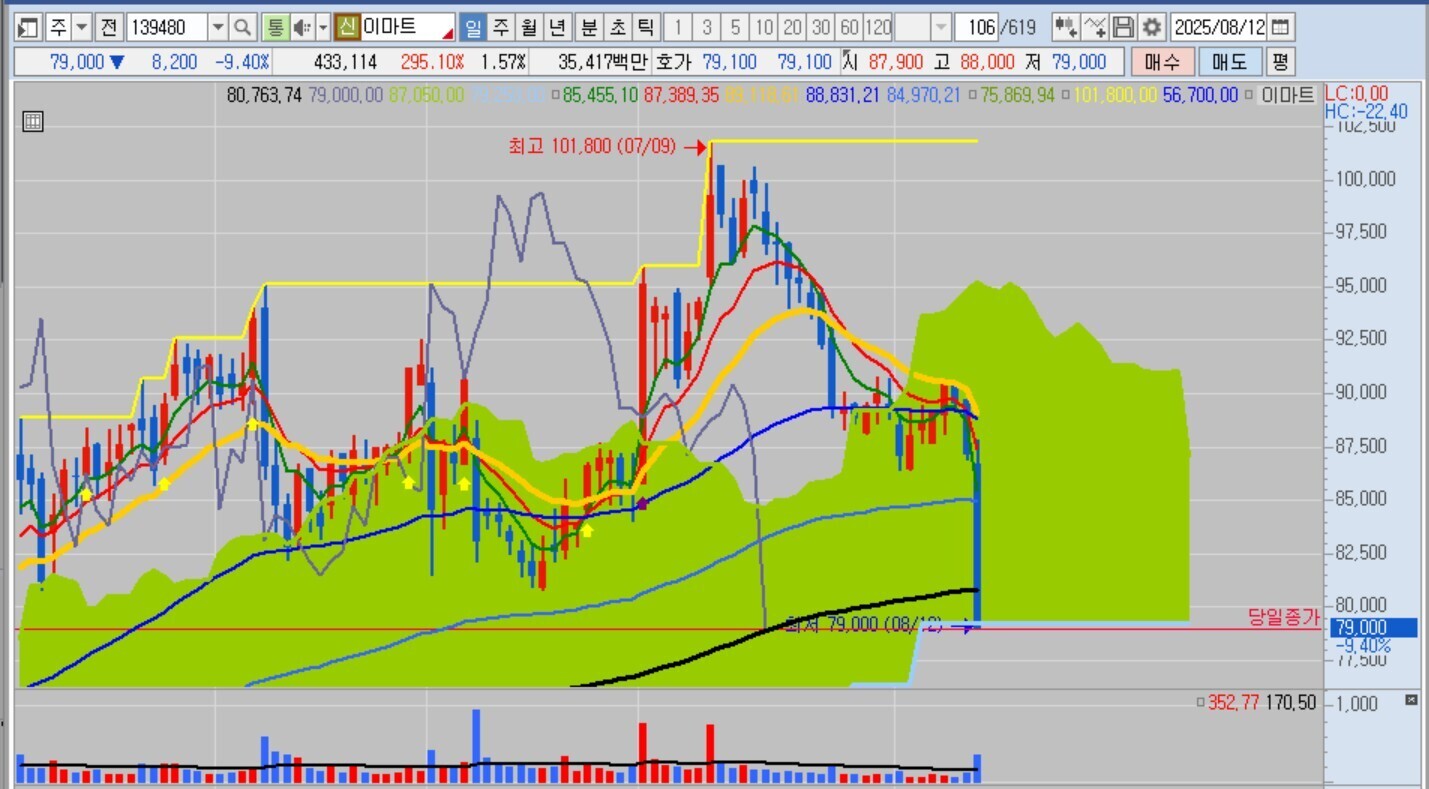Viewport: 1429px width, 789px height.
Task: Choose interval 120
Action: pos(878,27)
